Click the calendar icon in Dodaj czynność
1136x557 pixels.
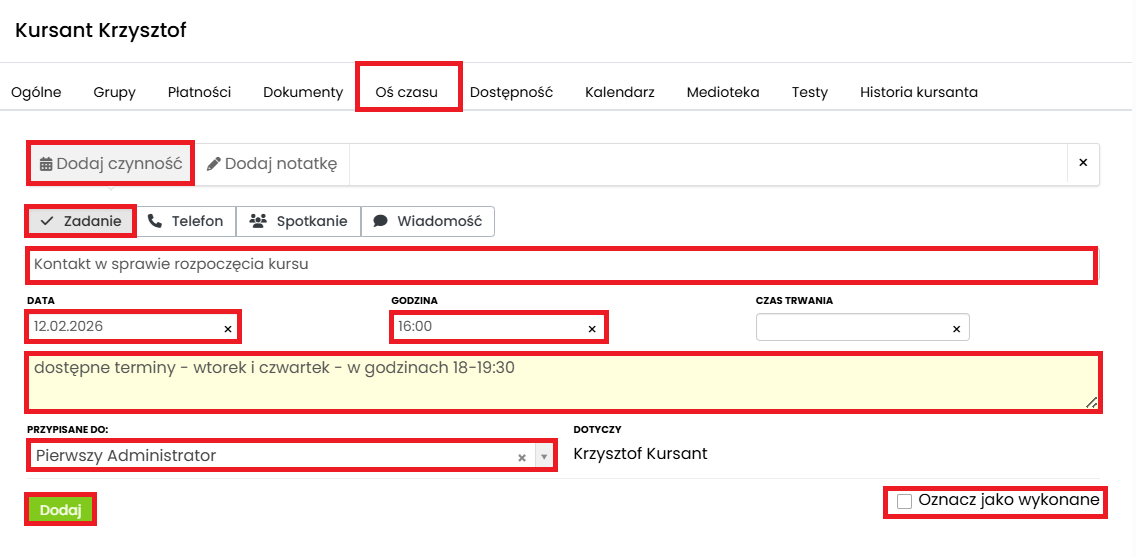[x=46, y=164]
